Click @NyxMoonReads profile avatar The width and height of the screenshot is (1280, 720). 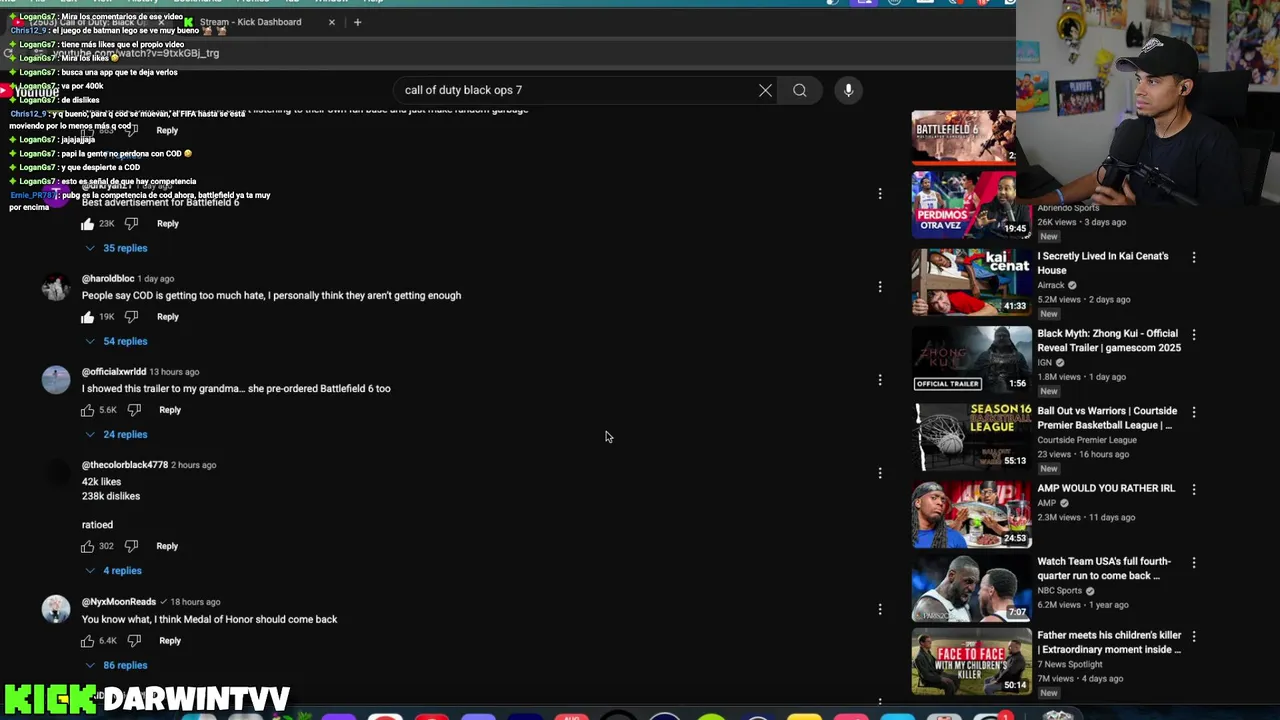[x=56, y=610]
